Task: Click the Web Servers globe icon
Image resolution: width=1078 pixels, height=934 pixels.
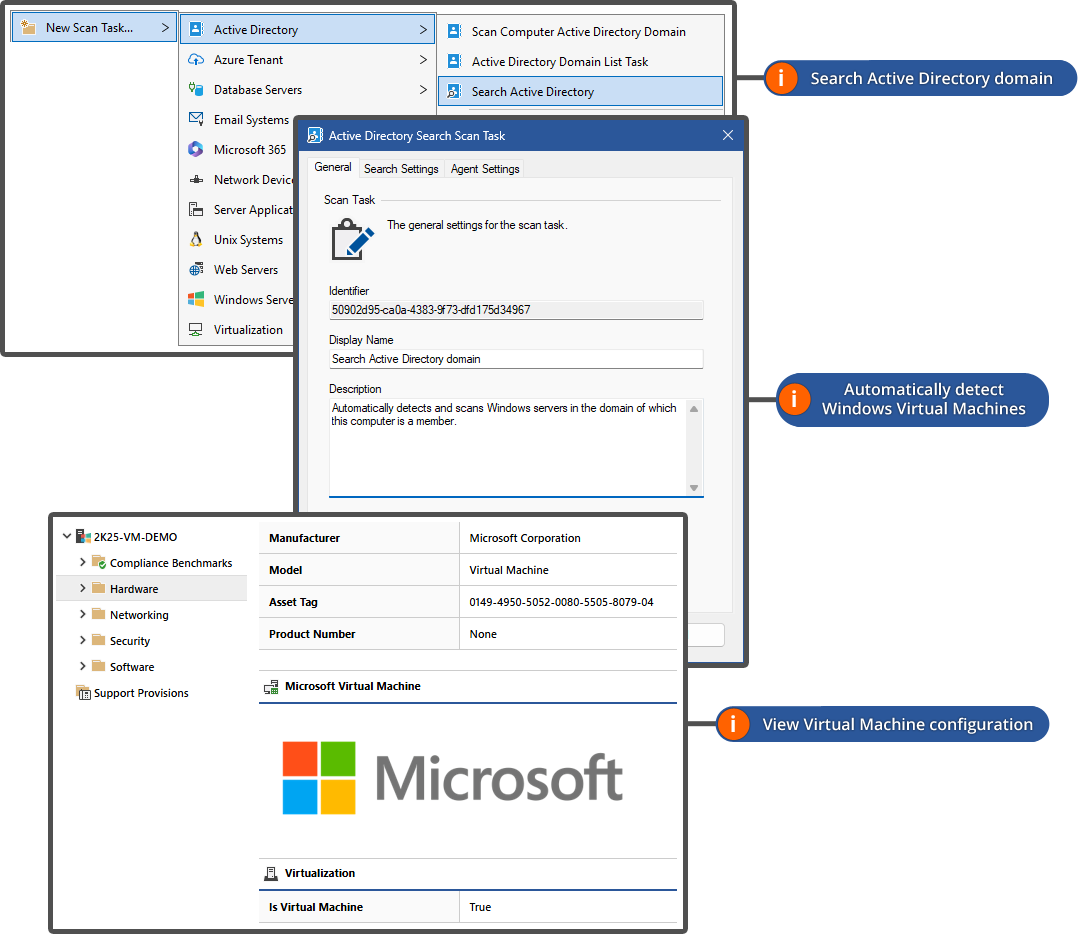Action: 196,269
